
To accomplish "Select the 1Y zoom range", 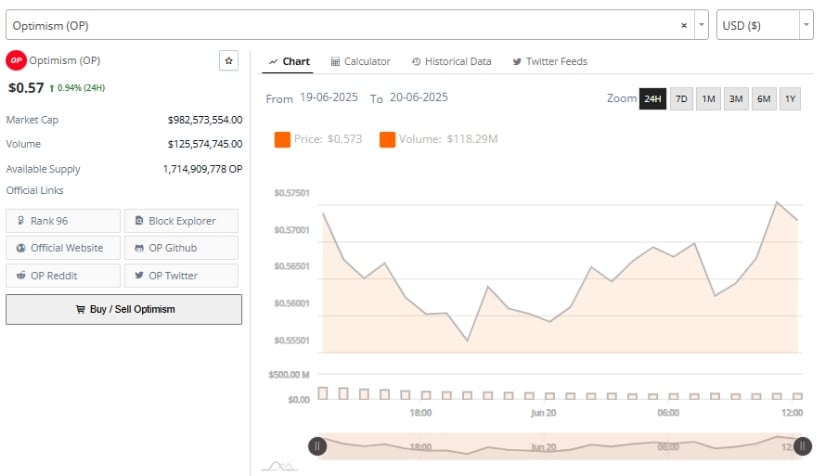I will [790, 99].
